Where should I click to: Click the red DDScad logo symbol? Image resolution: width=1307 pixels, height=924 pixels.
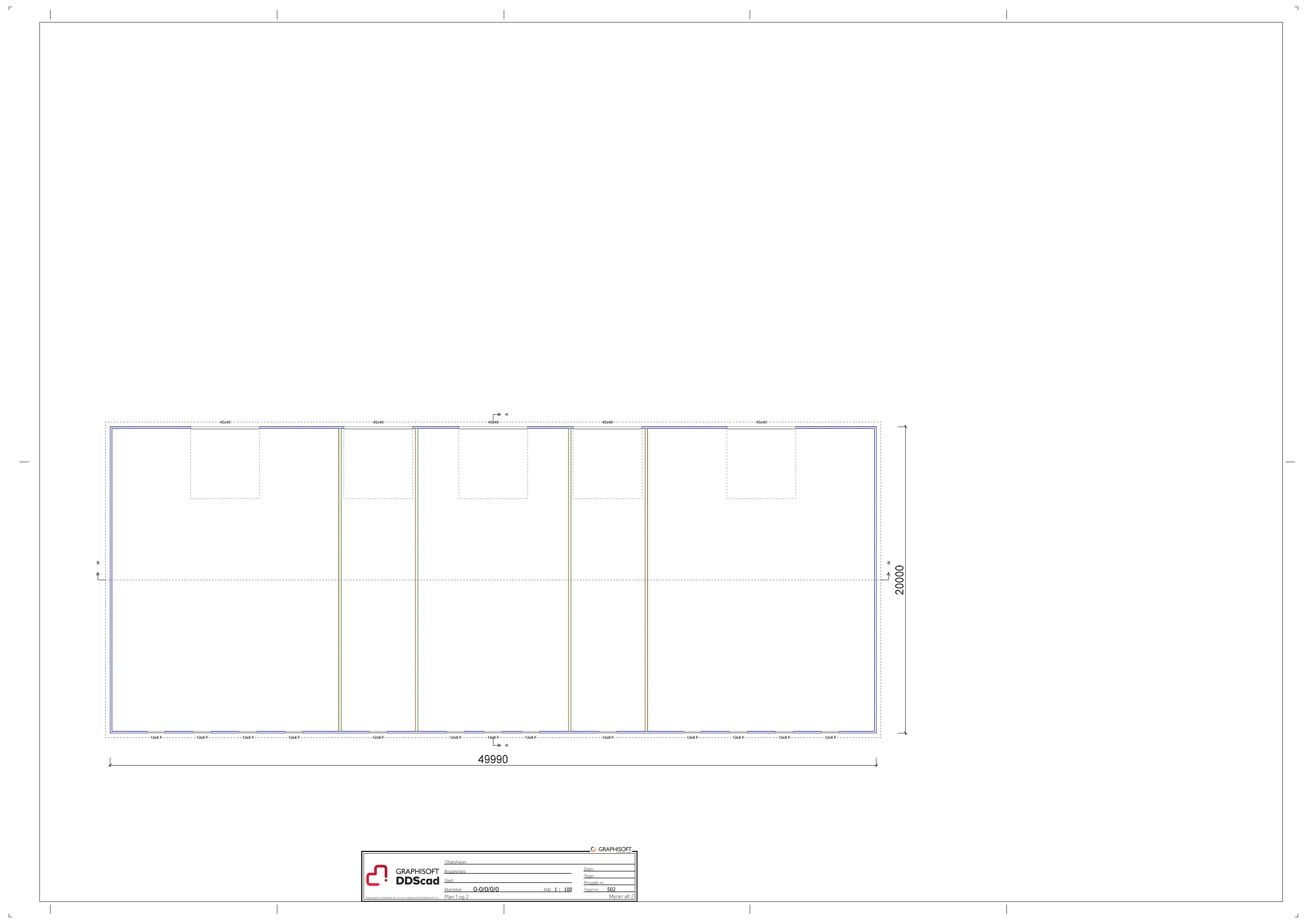click(x=377, y=875)
